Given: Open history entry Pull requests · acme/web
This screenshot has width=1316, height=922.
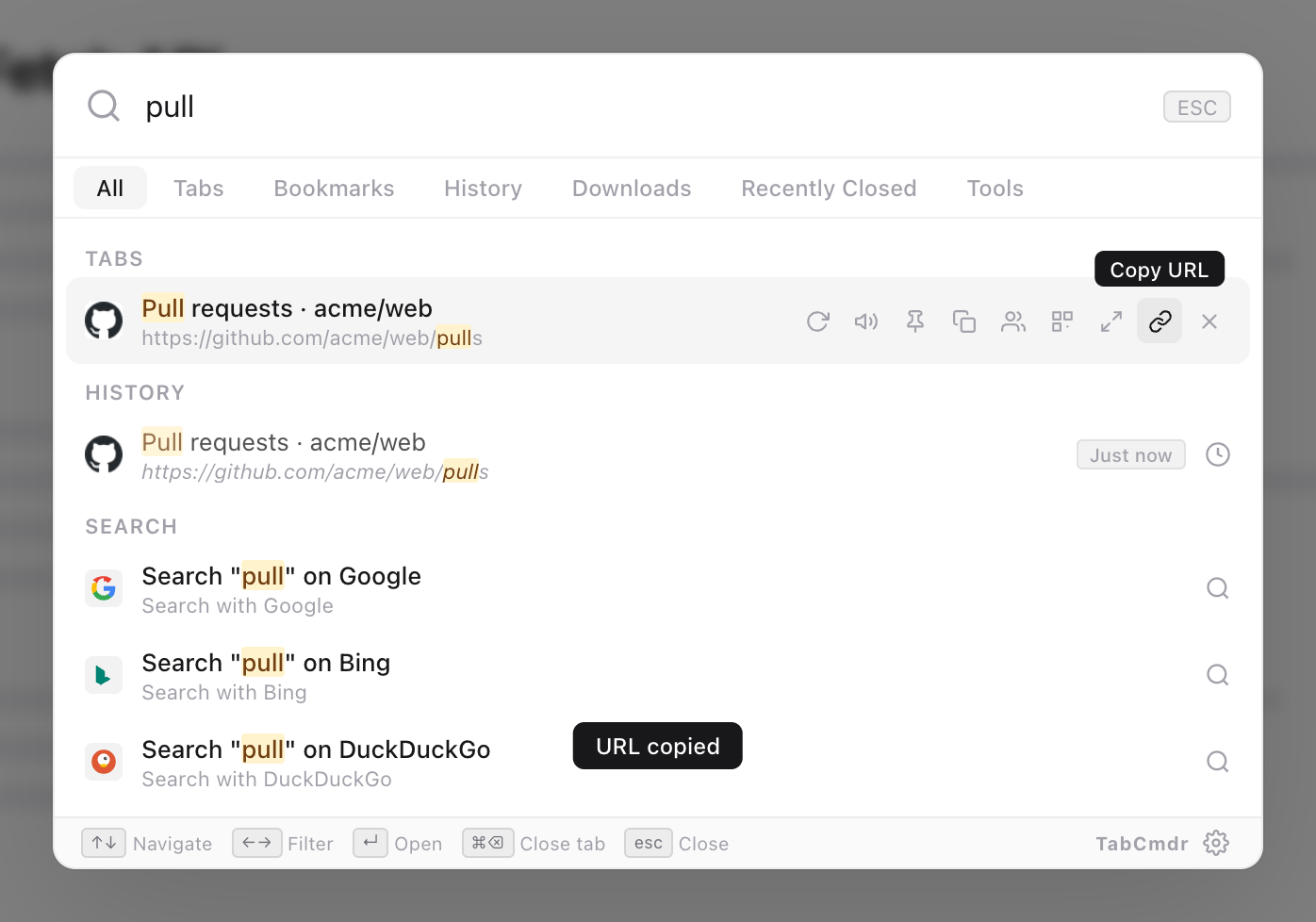Looking at the screenshot, I should pyautogui.click(x=658, y=455).
